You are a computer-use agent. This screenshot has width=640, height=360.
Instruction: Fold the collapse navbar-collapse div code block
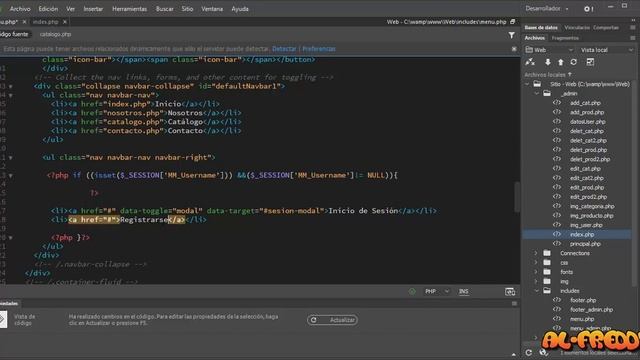point(11,87)
